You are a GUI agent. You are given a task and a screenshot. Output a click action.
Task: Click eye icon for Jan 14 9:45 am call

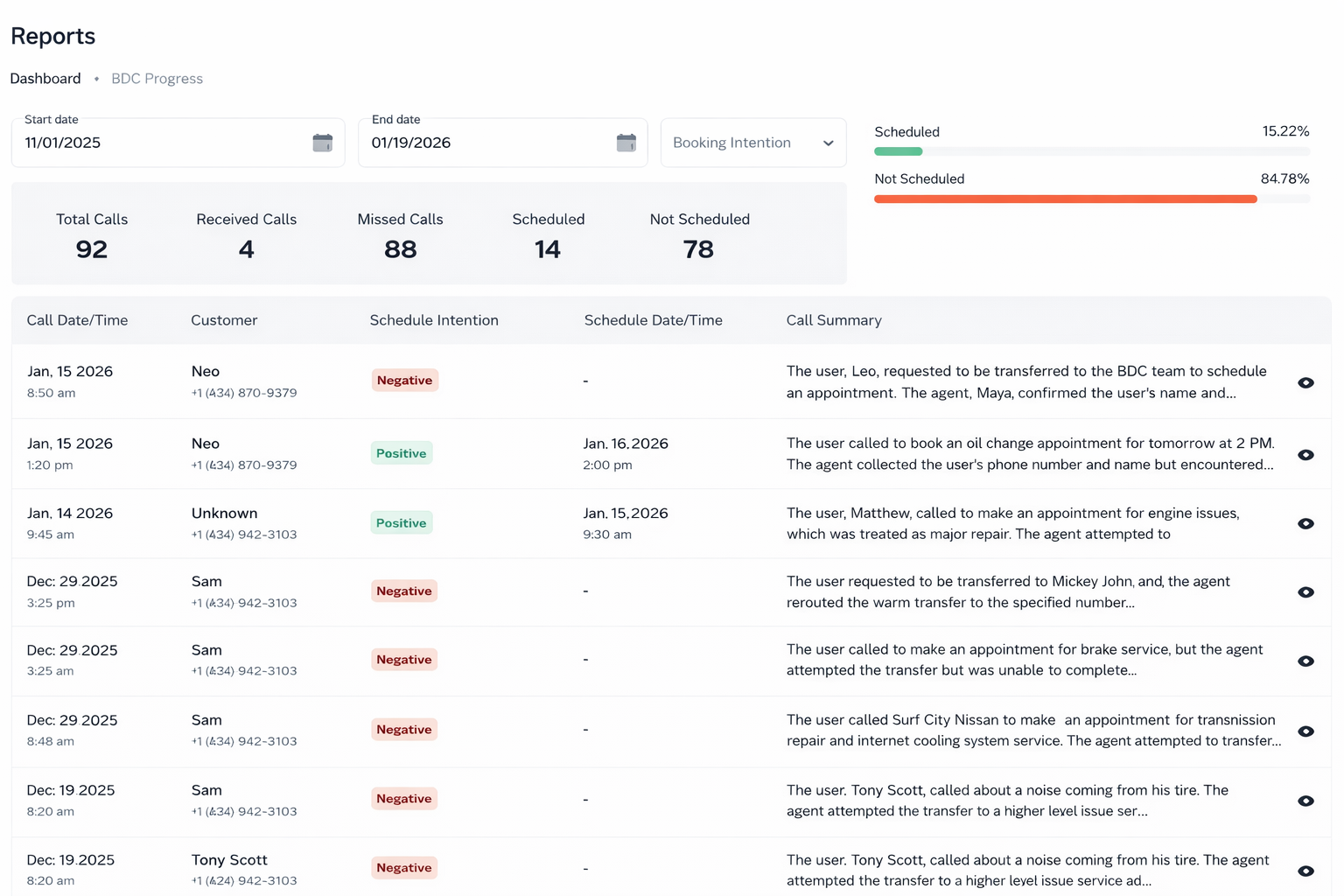[1305, 523]
